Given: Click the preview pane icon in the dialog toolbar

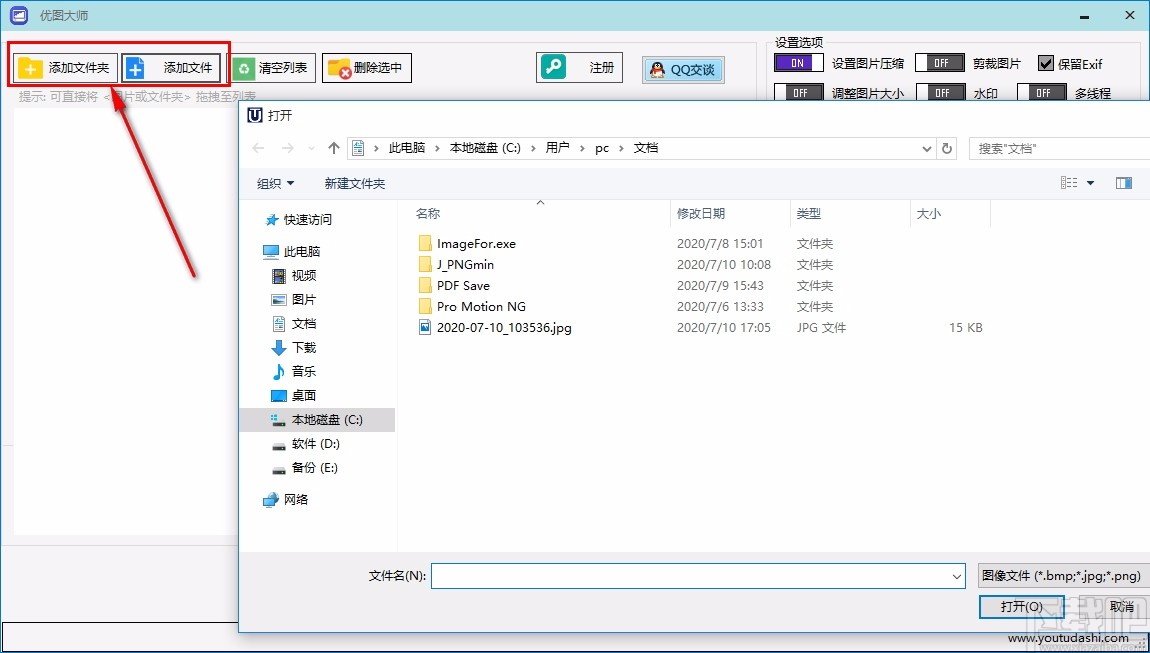Looking at the screenshot, I should tap(1124, 183).
